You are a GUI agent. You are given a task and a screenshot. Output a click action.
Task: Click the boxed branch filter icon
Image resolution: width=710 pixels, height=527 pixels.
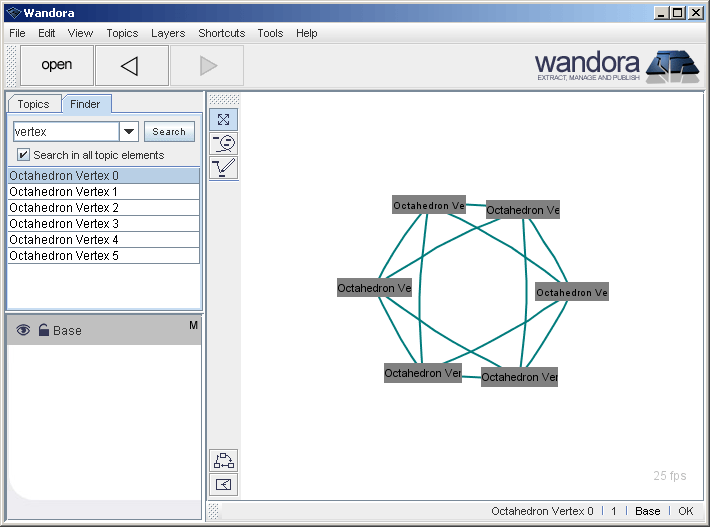click(x=224, y=485)
